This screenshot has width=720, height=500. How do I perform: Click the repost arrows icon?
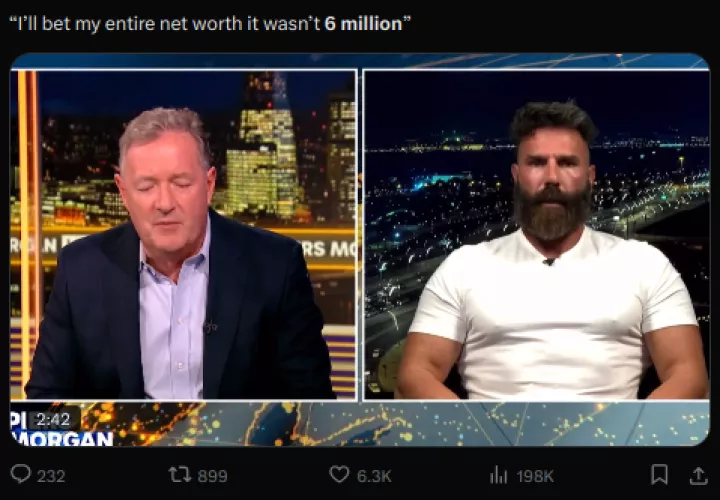point(180,474)
